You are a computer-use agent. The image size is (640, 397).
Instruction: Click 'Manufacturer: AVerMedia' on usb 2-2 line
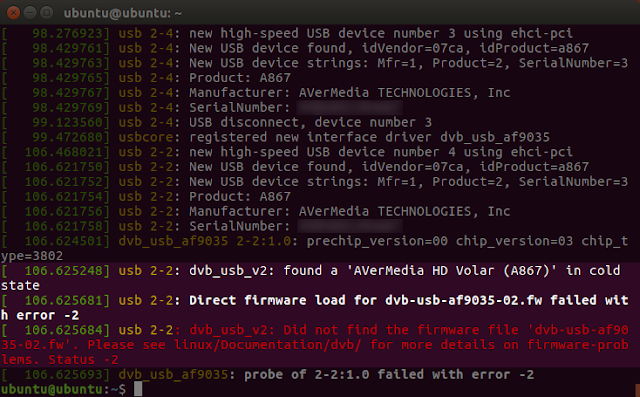(279, 211)
